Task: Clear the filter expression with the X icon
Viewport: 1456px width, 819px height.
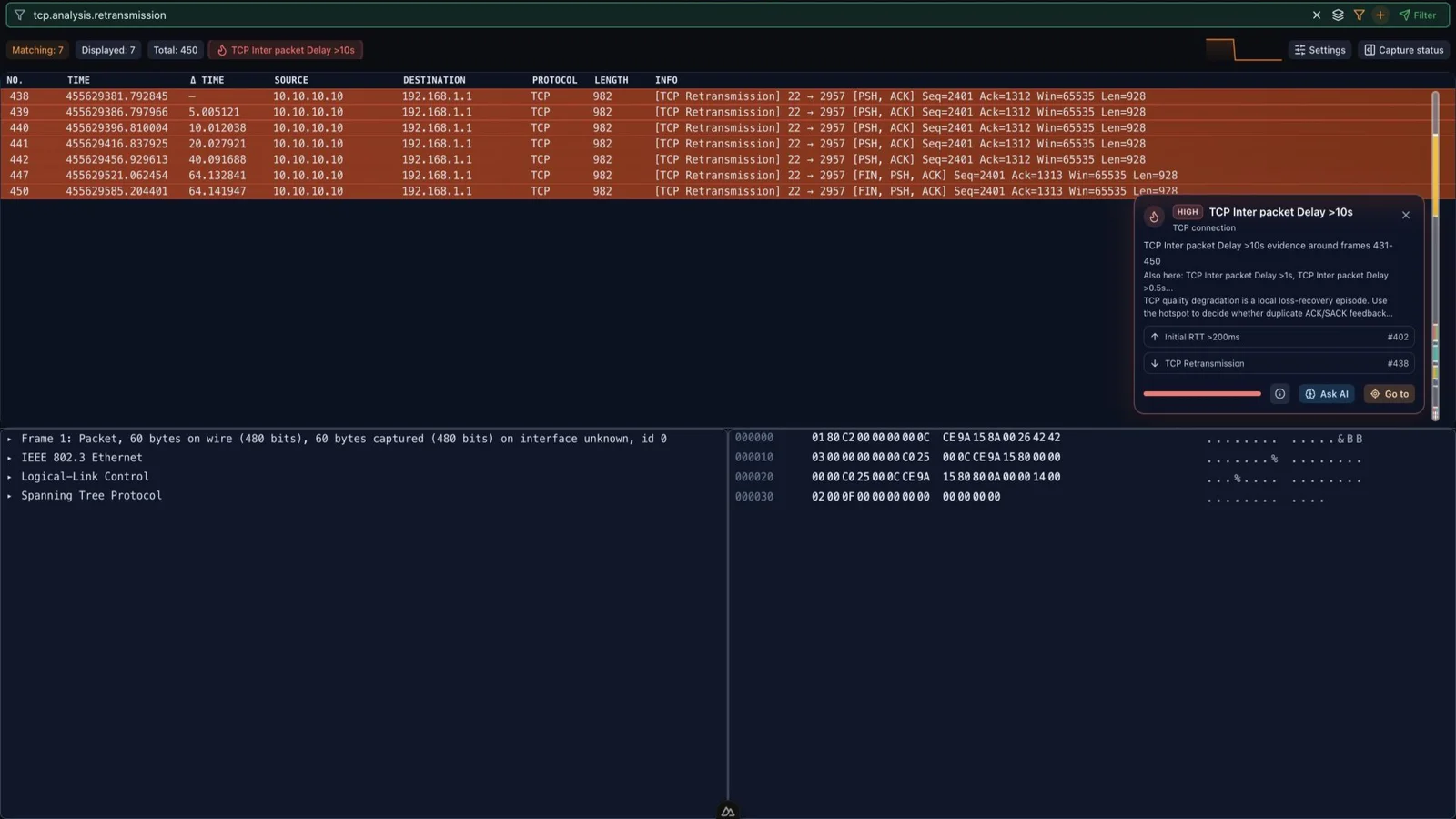Action: click(x=1316, y=15)
